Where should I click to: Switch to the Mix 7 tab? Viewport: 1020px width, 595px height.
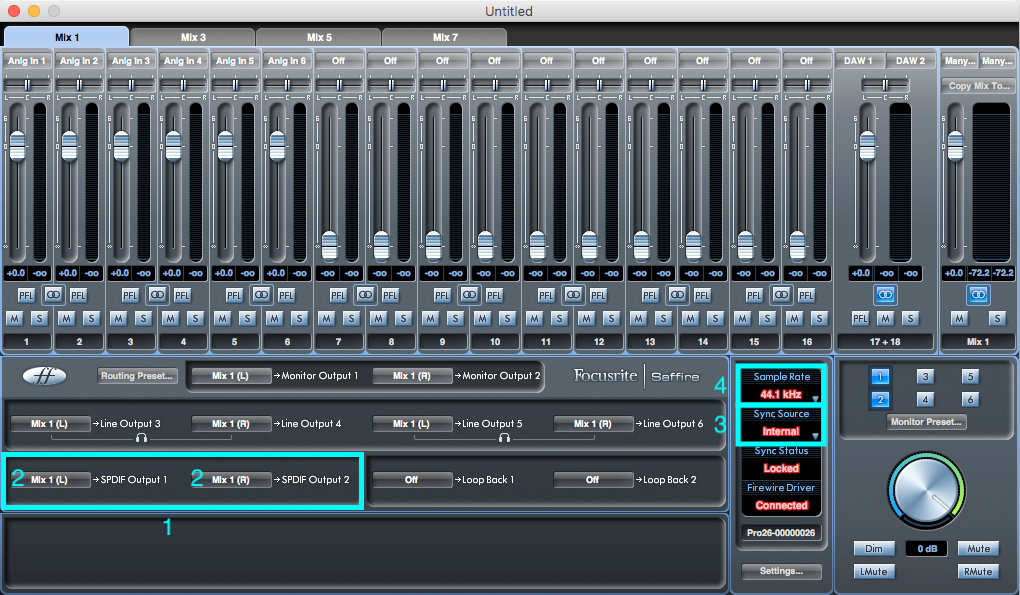pos(442,35)
